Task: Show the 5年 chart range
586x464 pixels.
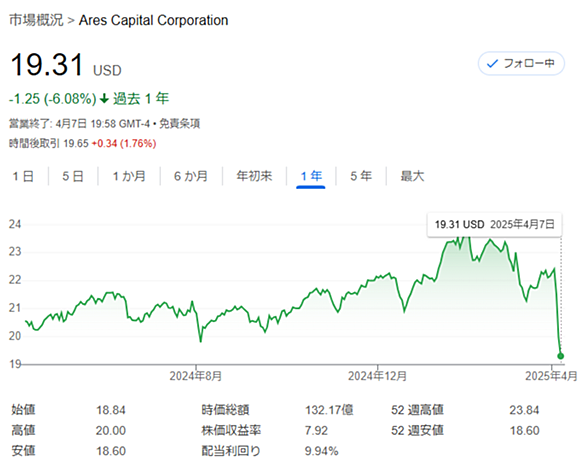Action: (361, 176)
